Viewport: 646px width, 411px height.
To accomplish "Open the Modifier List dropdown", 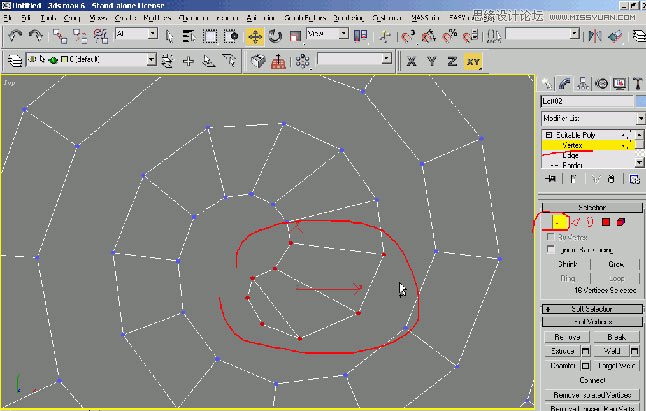I will 593,119.
